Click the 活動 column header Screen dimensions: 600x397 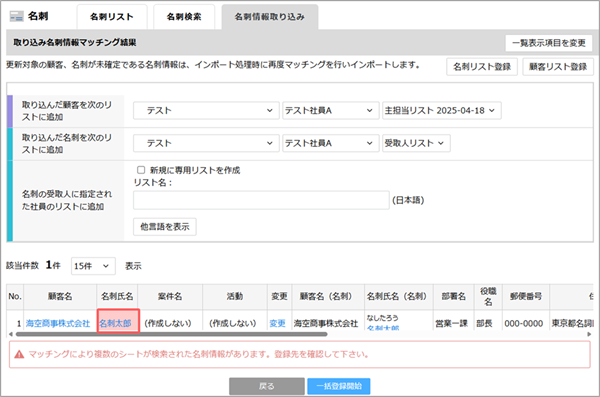coord(235,297)
